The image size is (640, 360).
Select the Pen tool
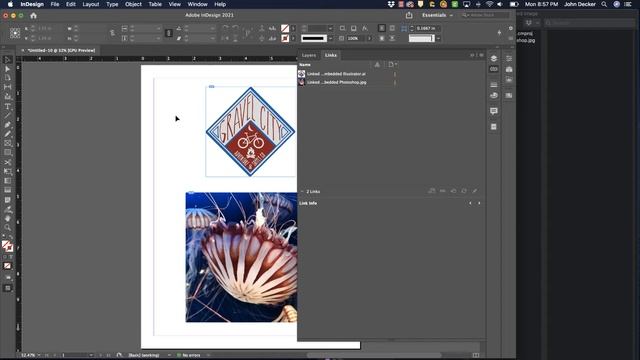pos(7,125)
